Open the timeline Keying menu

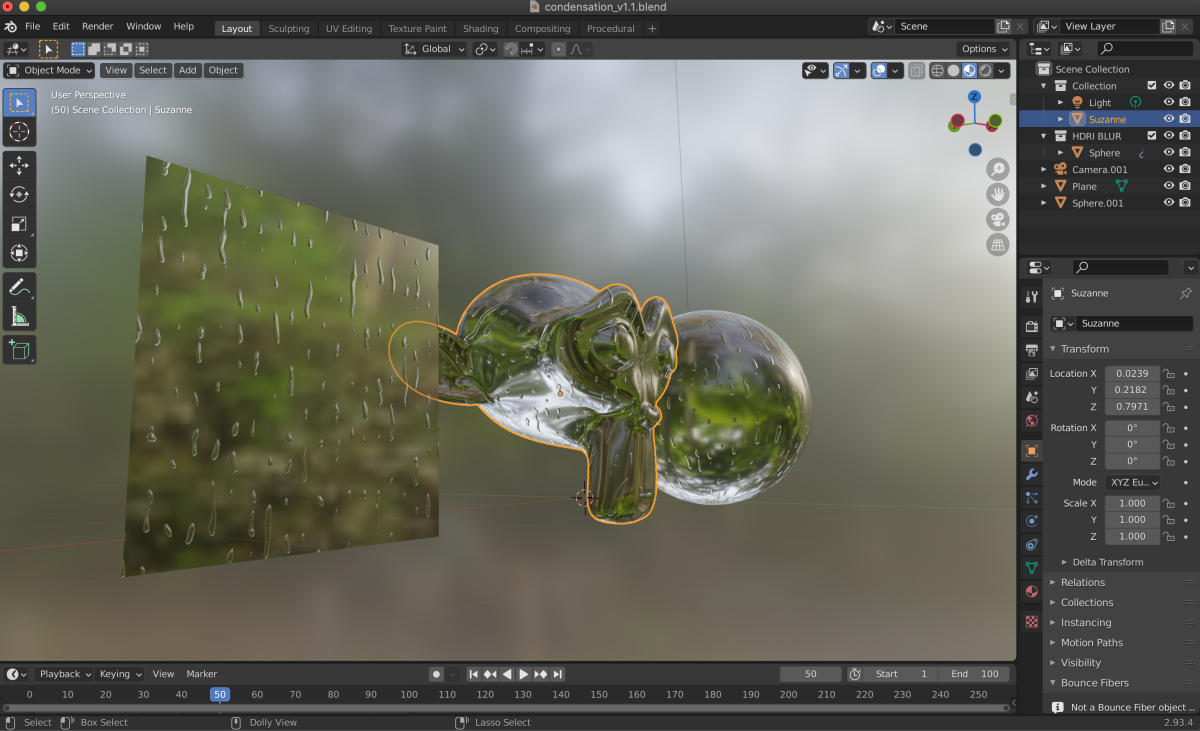(x=120, y=674)
